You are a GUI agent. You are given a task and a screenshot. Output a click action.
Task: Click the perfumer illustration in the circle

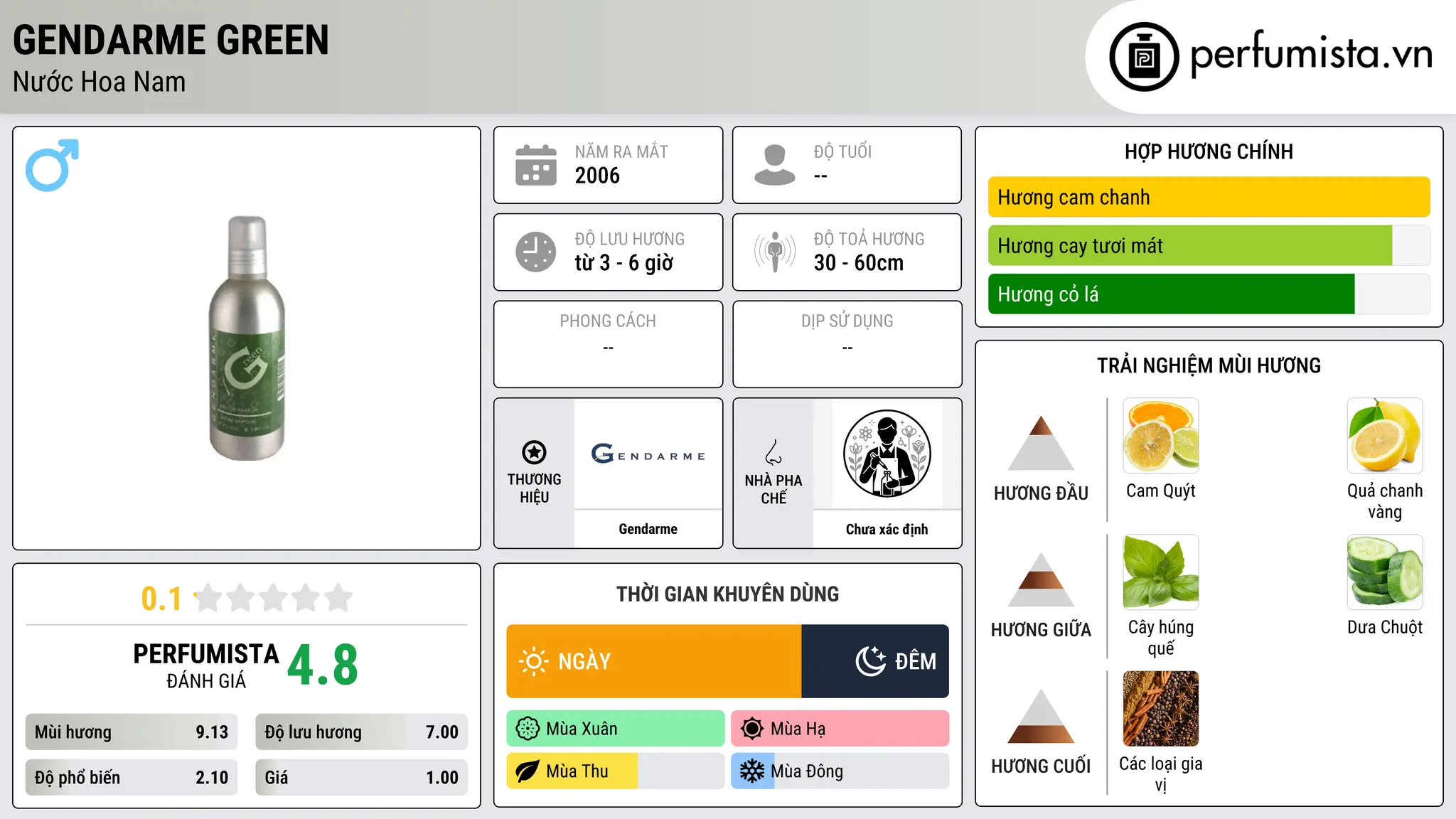point(887,454)
